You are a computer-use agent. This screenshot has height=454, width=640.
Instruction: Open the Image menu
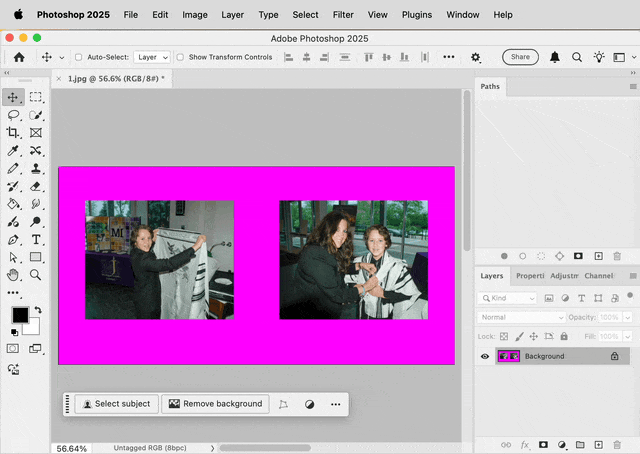click(x=195, y=15)
